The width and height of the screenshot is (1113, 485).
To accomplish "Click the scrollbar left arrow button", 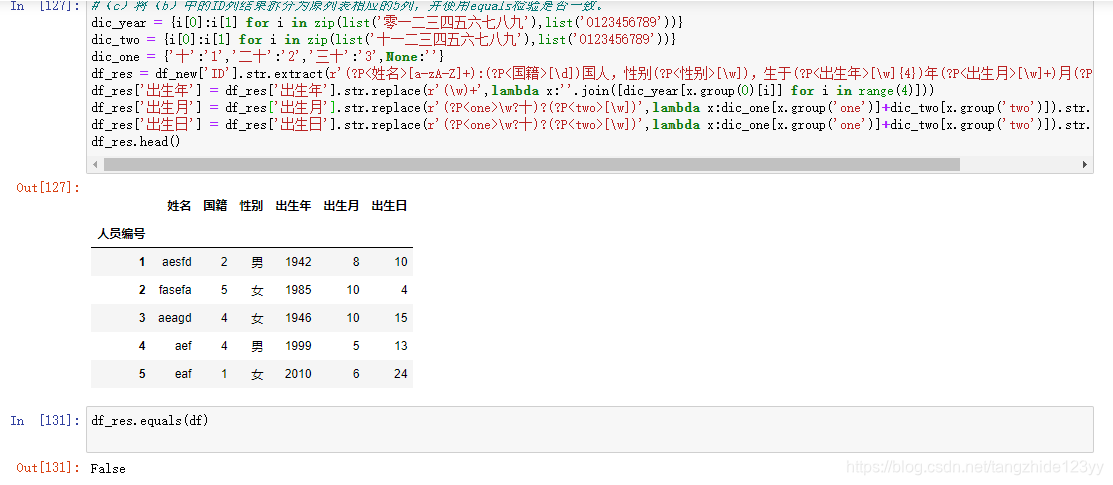I will pyautogui.click(x=94, y=164).
